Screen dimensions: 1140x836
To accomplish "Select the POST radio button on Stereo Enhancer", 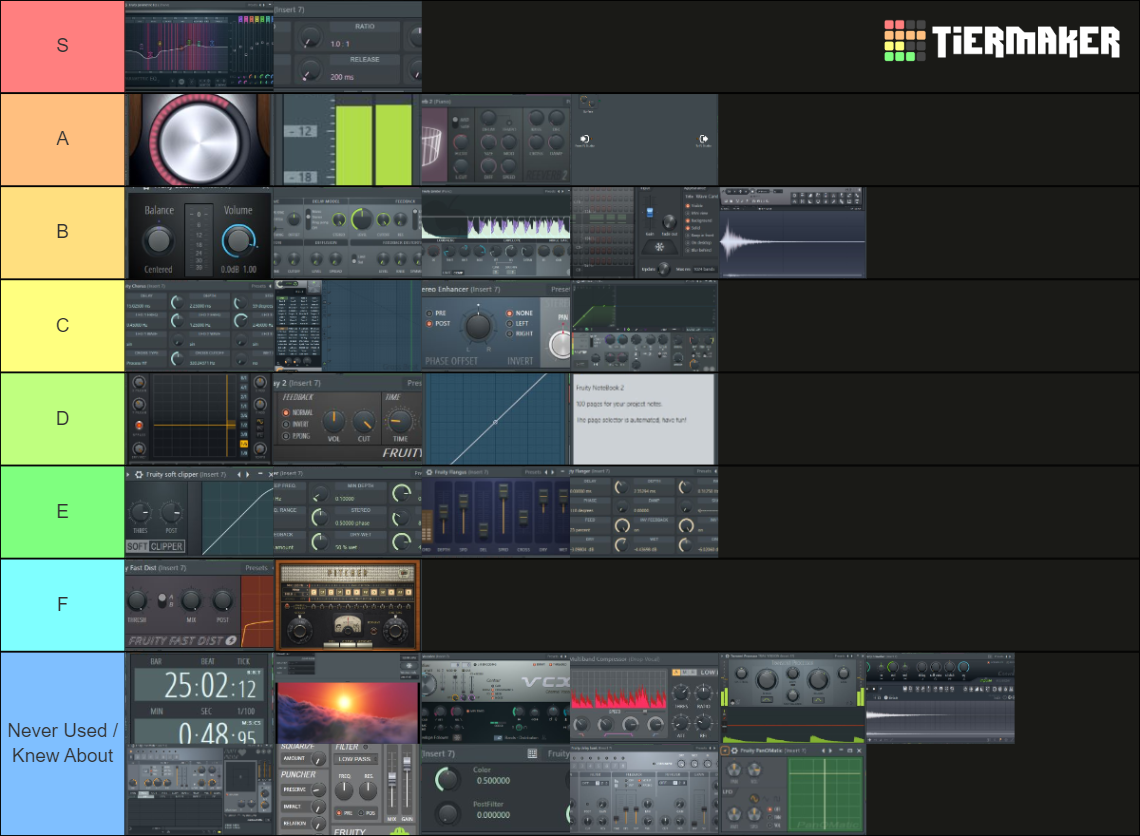I will 429,324.
